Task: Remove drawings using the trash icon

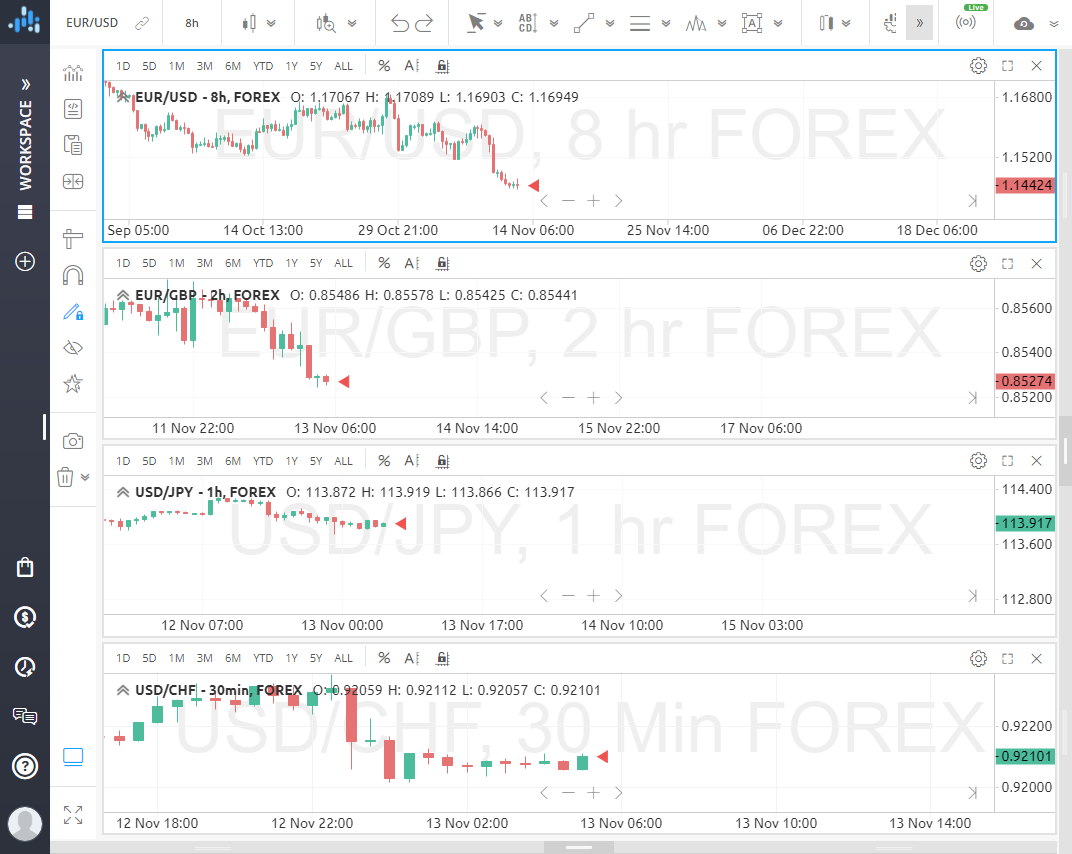Action: coord(66,477)
